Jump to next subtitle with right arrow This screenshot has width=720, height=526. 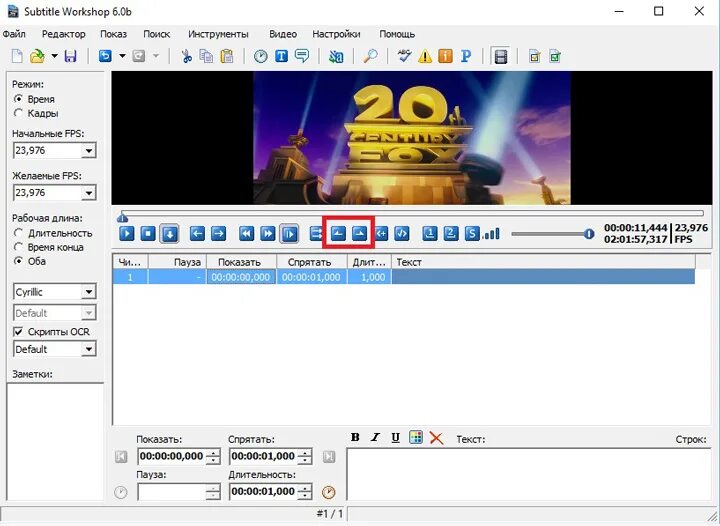click(x=219, y=234)
